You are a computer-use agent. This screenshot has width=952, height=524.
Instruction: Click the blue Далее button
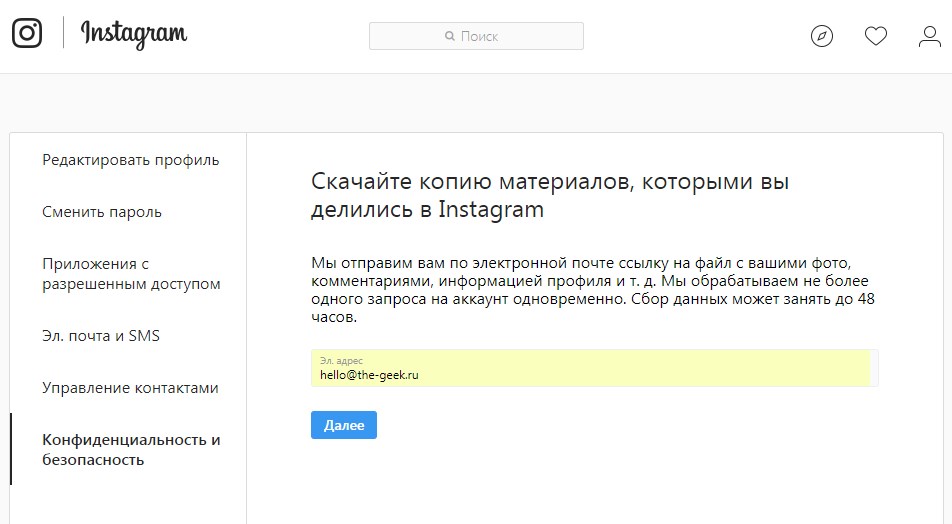(x=344, y=425)
